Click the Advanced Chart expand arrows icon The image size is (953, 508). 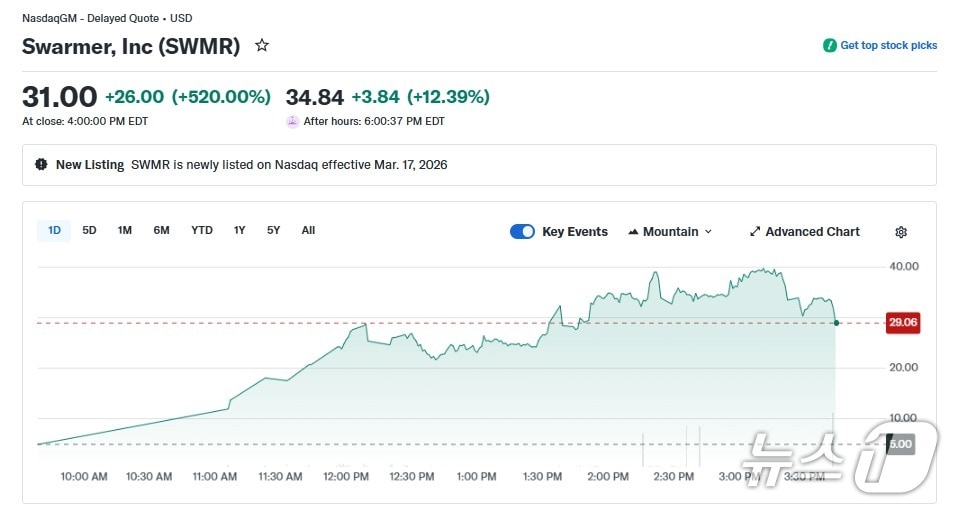tap(755, 232)
